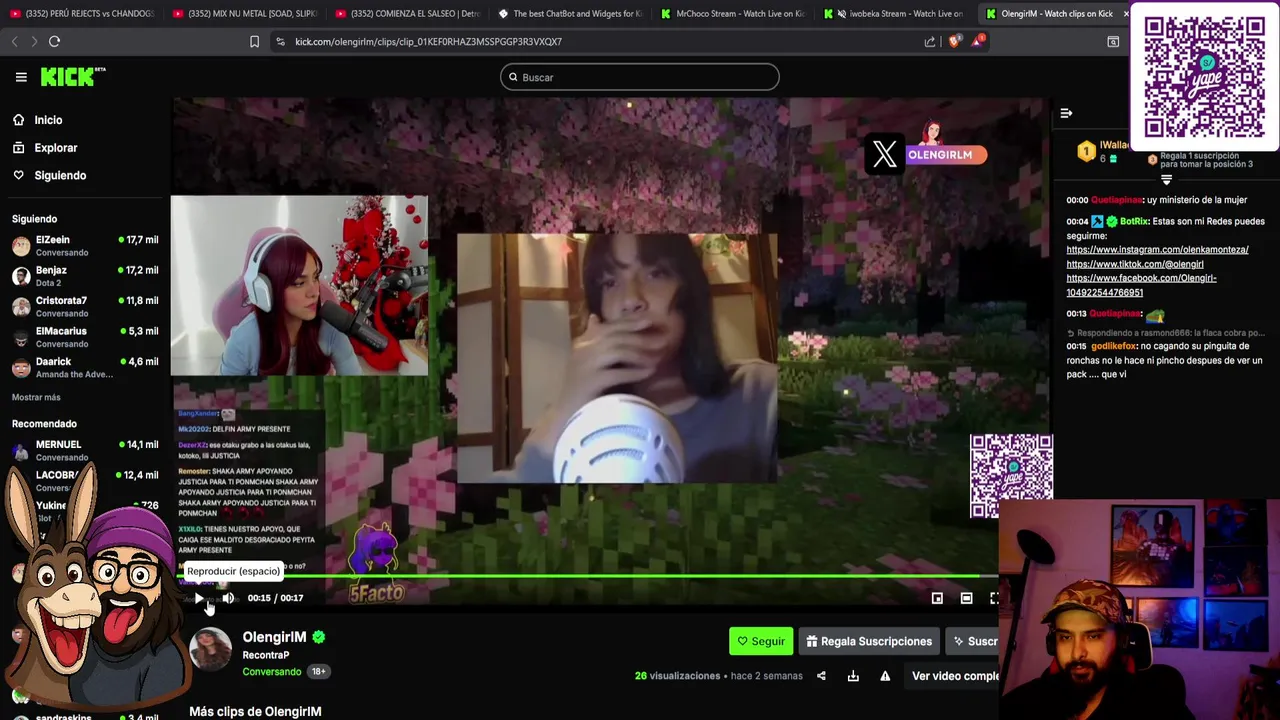
Task: Open the browser sidebar panel icon
Action: pyautogui.click(x=1113, y=41)
